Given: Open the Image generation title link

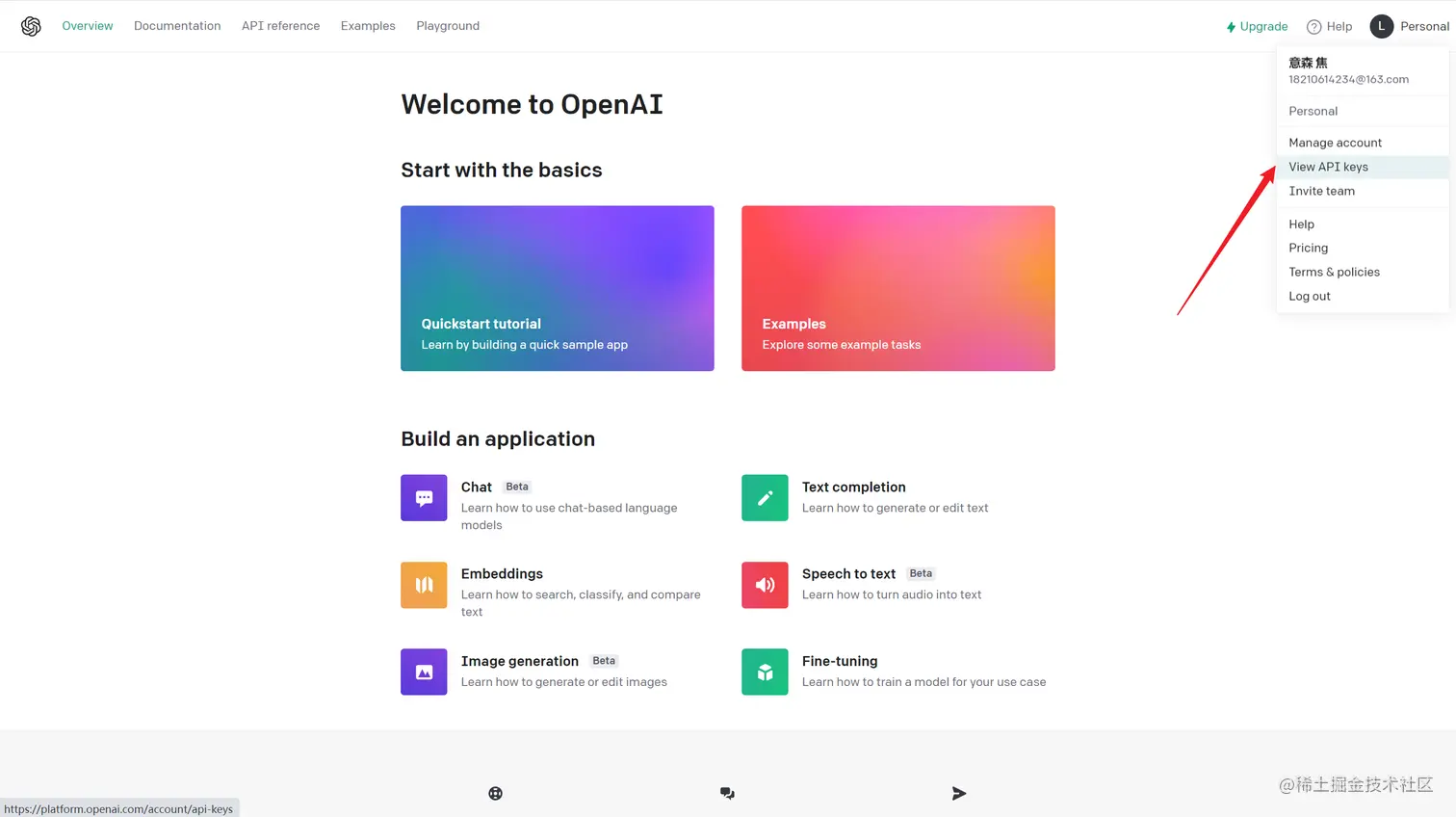Looking at the screenshot, I should (520, 661).
